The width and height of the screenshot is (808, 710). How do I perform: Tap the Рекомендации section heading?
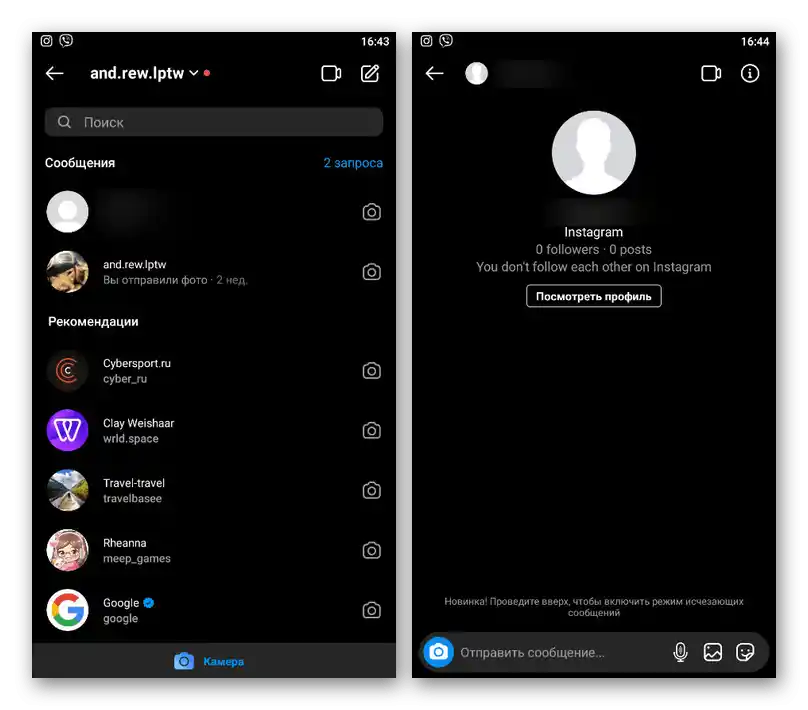pyautogui.click(x=93, y=322)
